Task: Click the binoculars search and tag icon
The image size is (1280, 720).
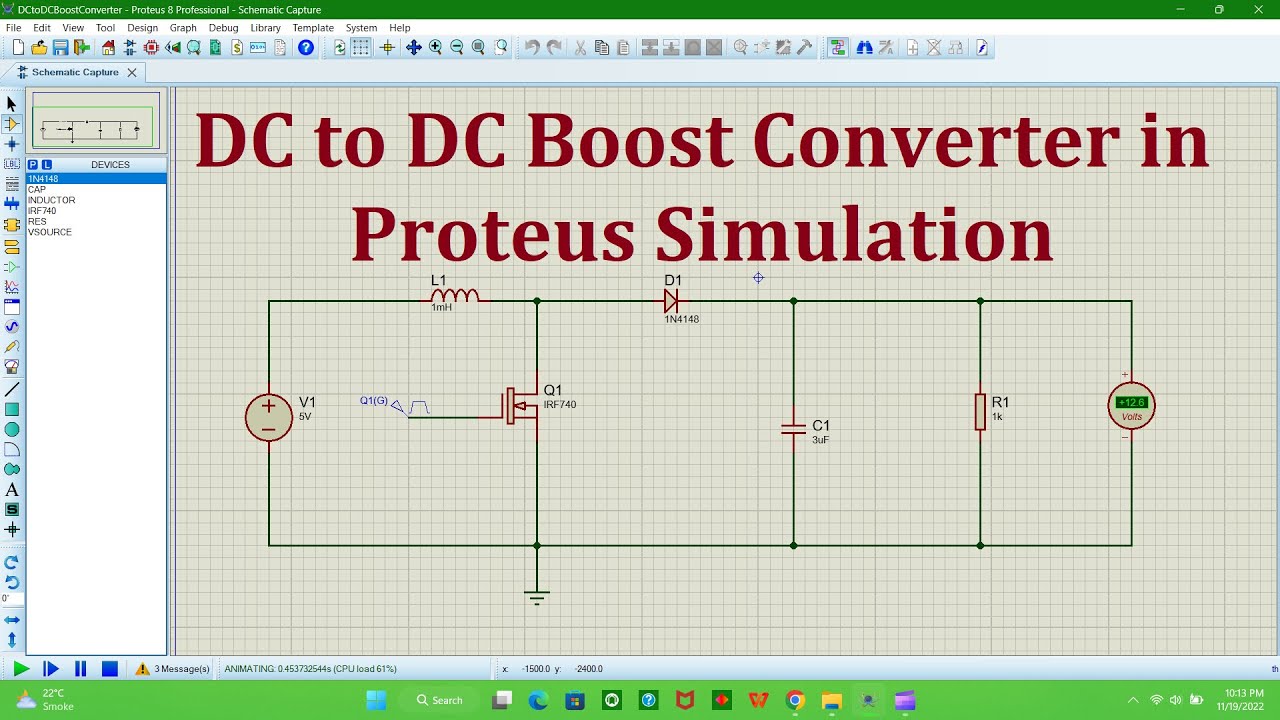Action: pos(865,47)
